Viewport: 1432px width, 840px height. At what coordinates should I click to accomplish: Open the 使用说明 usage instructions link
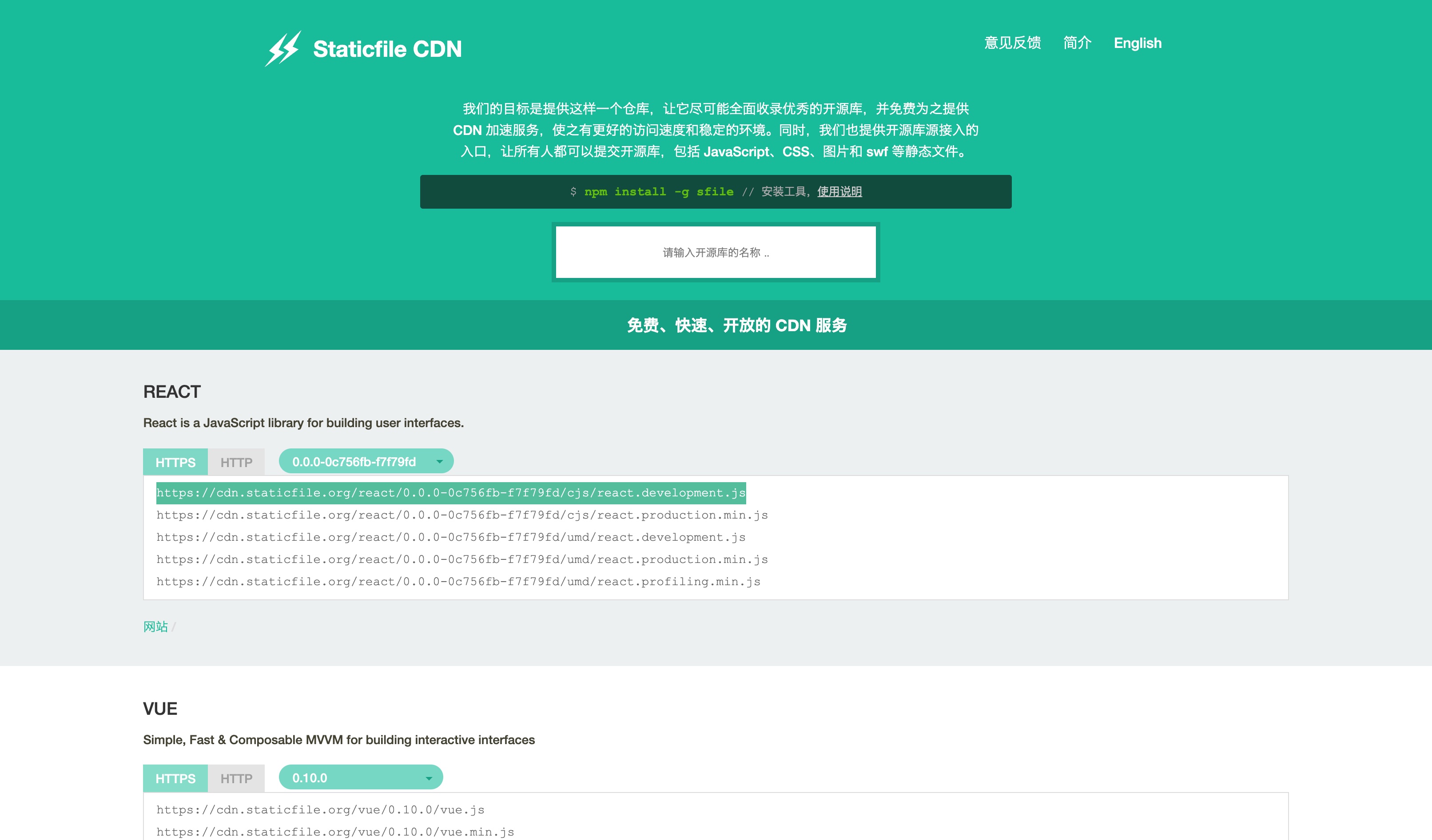tap(839, 191)
